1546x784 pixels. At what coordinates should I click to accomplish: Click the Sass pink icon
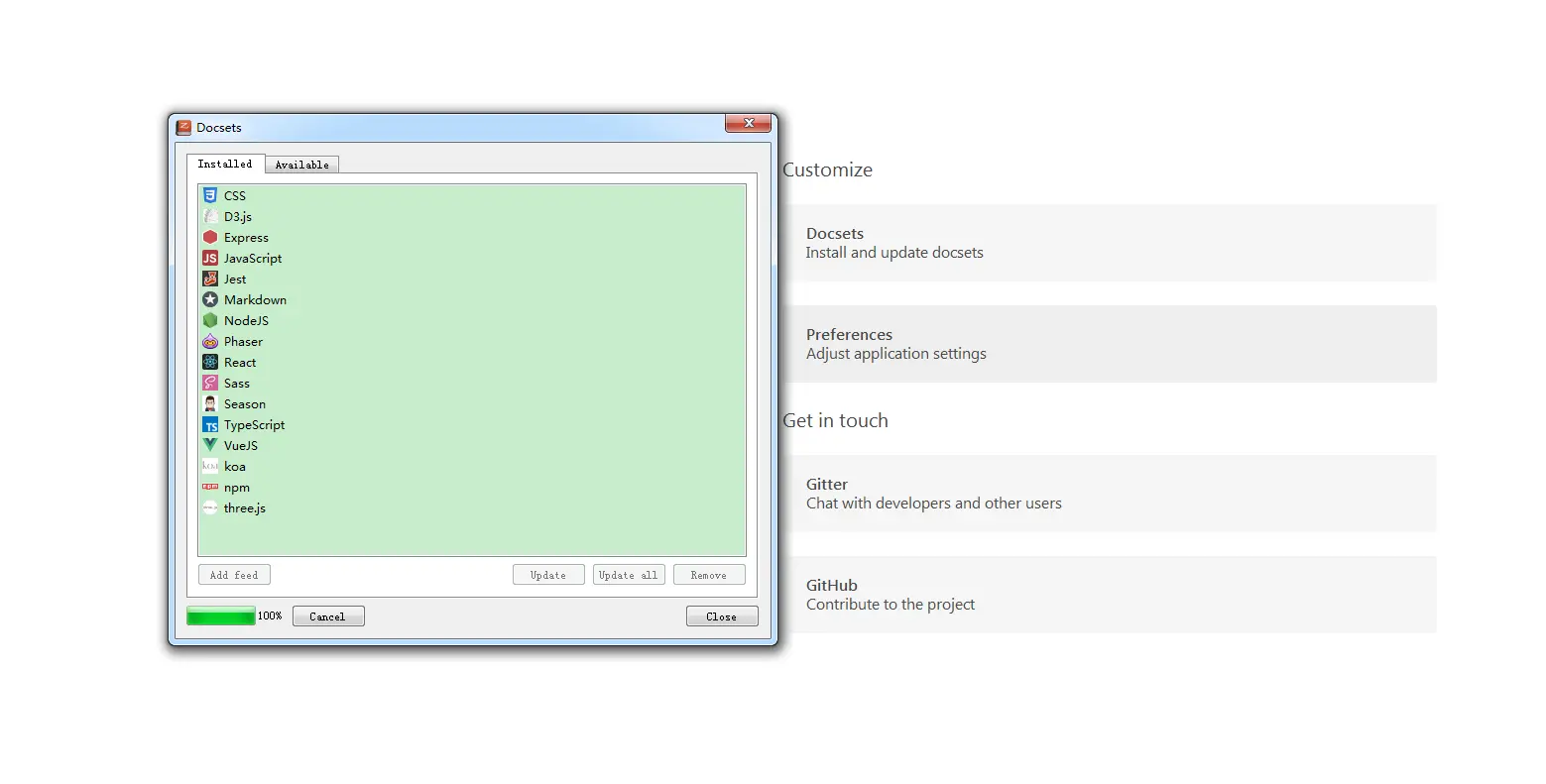pyautogui.click(x=210, y=383)
